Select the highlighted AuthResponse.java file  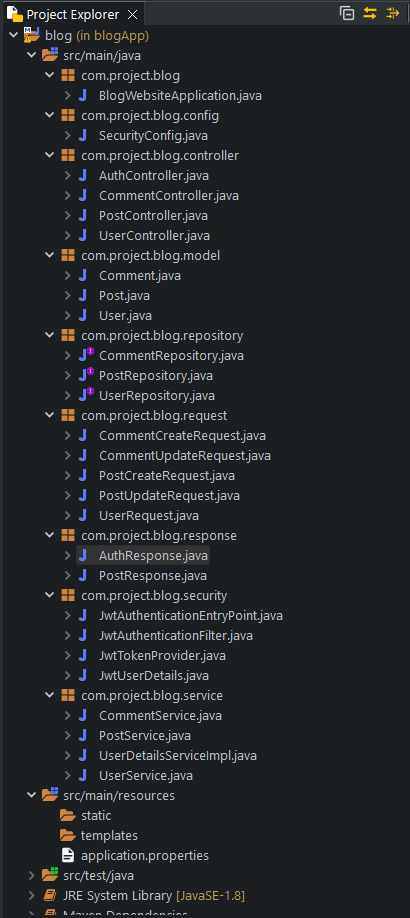tap(153, 555)
